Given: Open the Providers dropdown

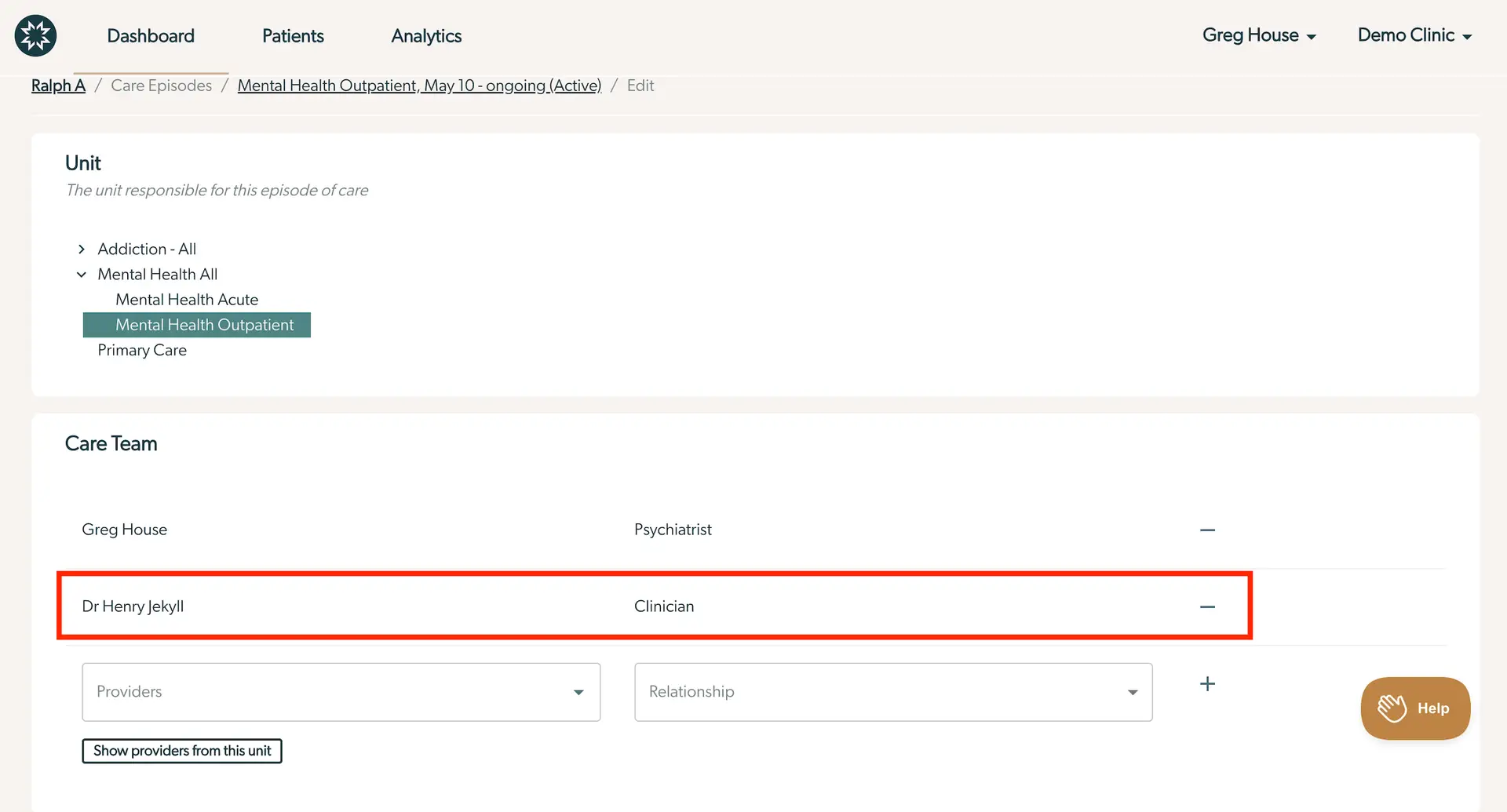Looking at the screenshot, I should pos(341,692).
